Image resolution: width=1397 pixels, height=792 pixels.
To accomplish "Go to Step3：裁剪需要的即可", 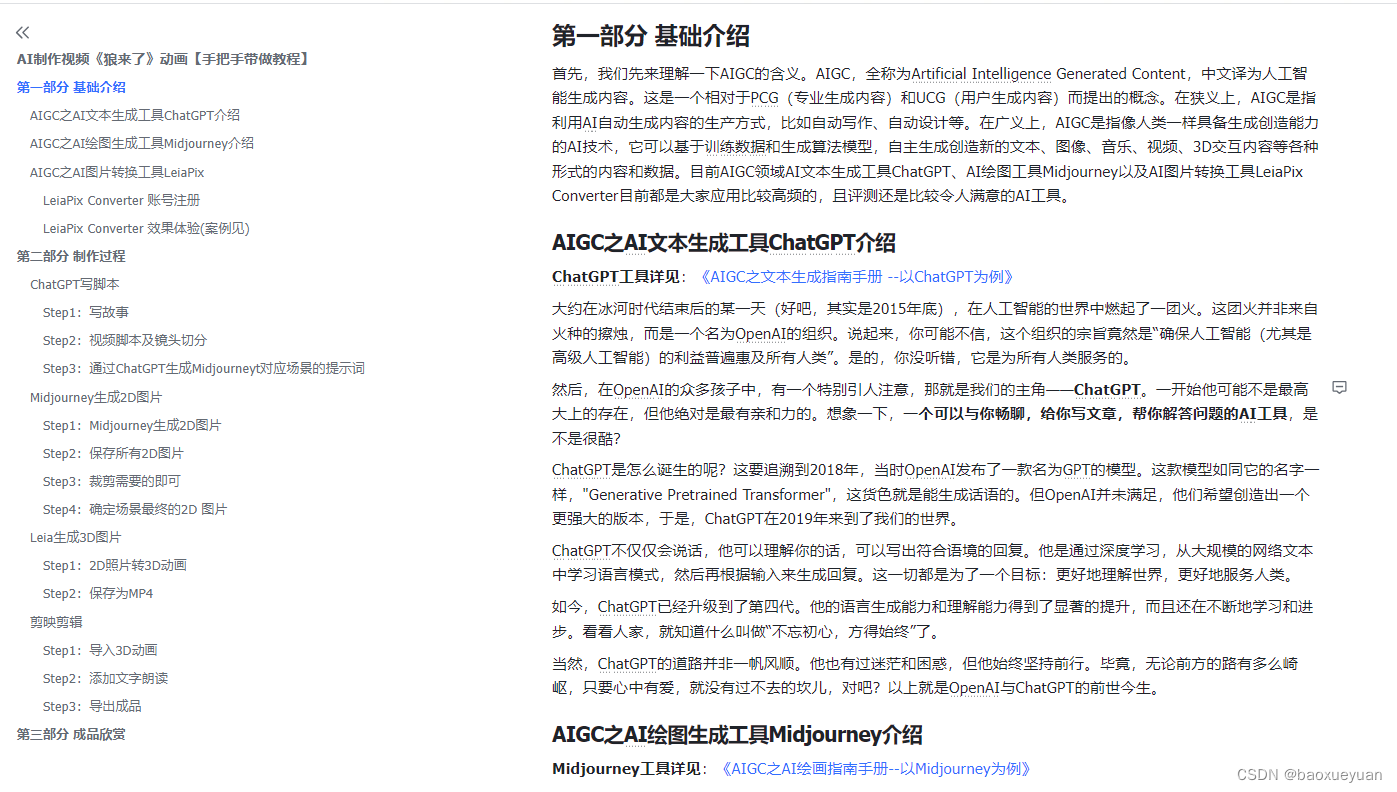I will point(113,481).
